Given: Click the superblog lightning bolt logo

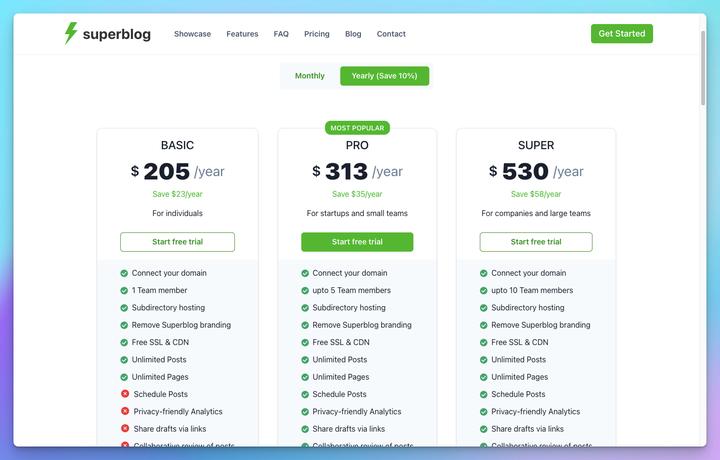Looking at the screenshot, I should [71, 33].
